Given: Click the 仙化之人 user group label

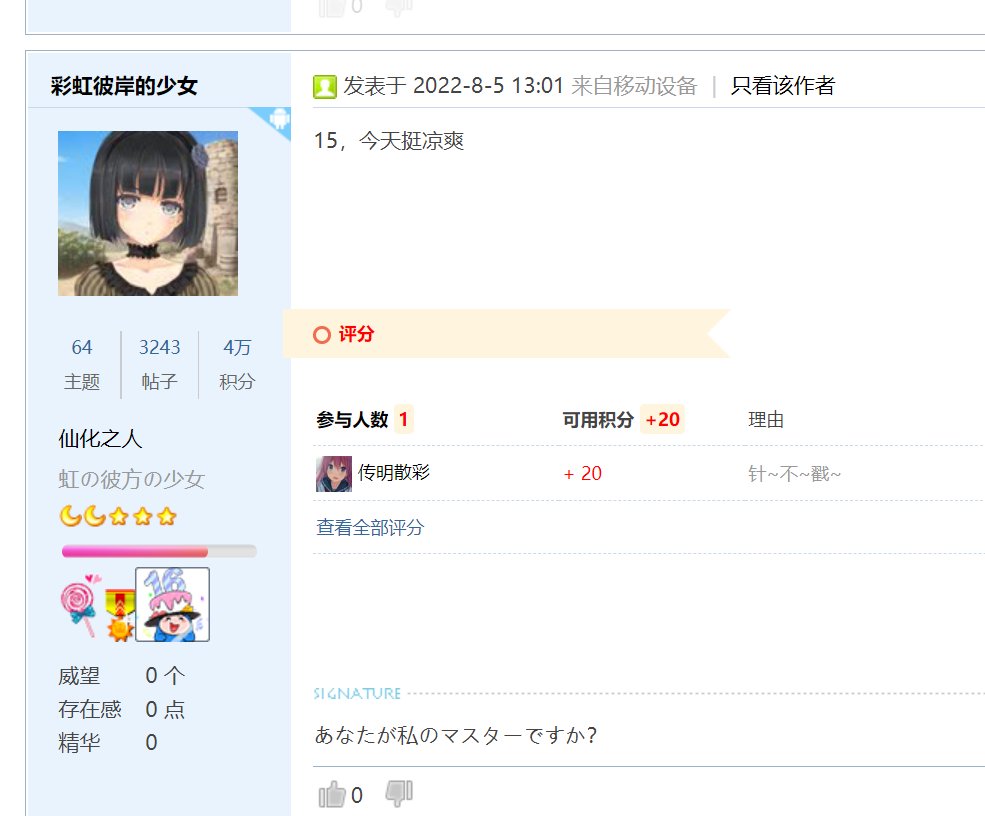Looking at the screenshot, I should 100,438.
